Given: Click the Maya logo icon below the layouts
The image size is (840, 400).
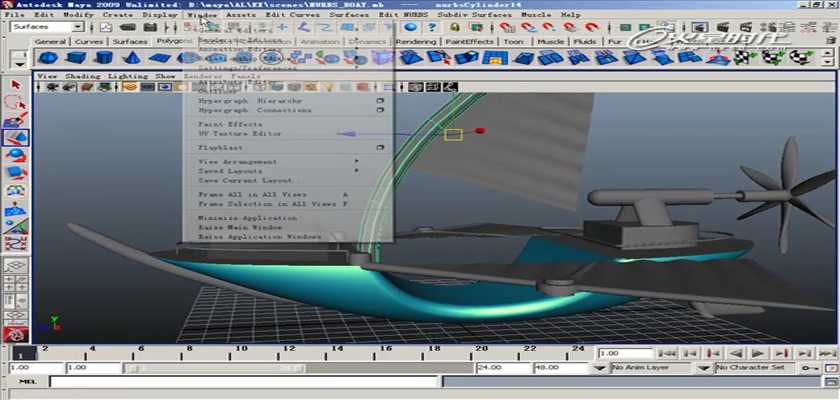Looking at the screenshot, I should (16, 335).
